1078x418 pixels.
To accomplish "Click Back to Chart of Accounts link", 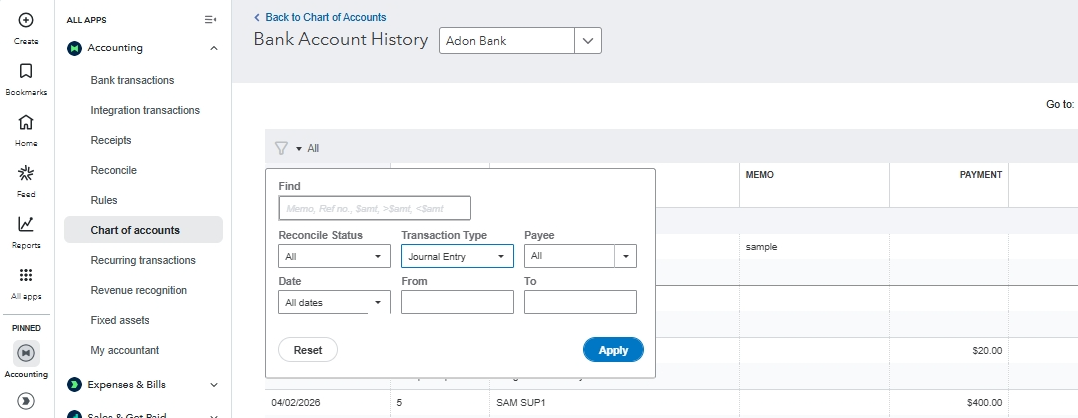I will click(320, 17).
